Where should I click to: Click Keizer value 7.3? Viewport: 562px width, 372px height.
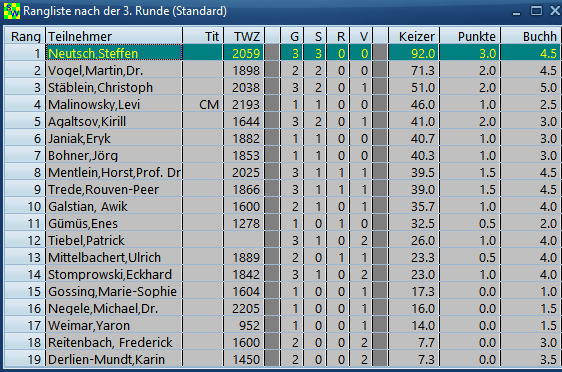414,359
